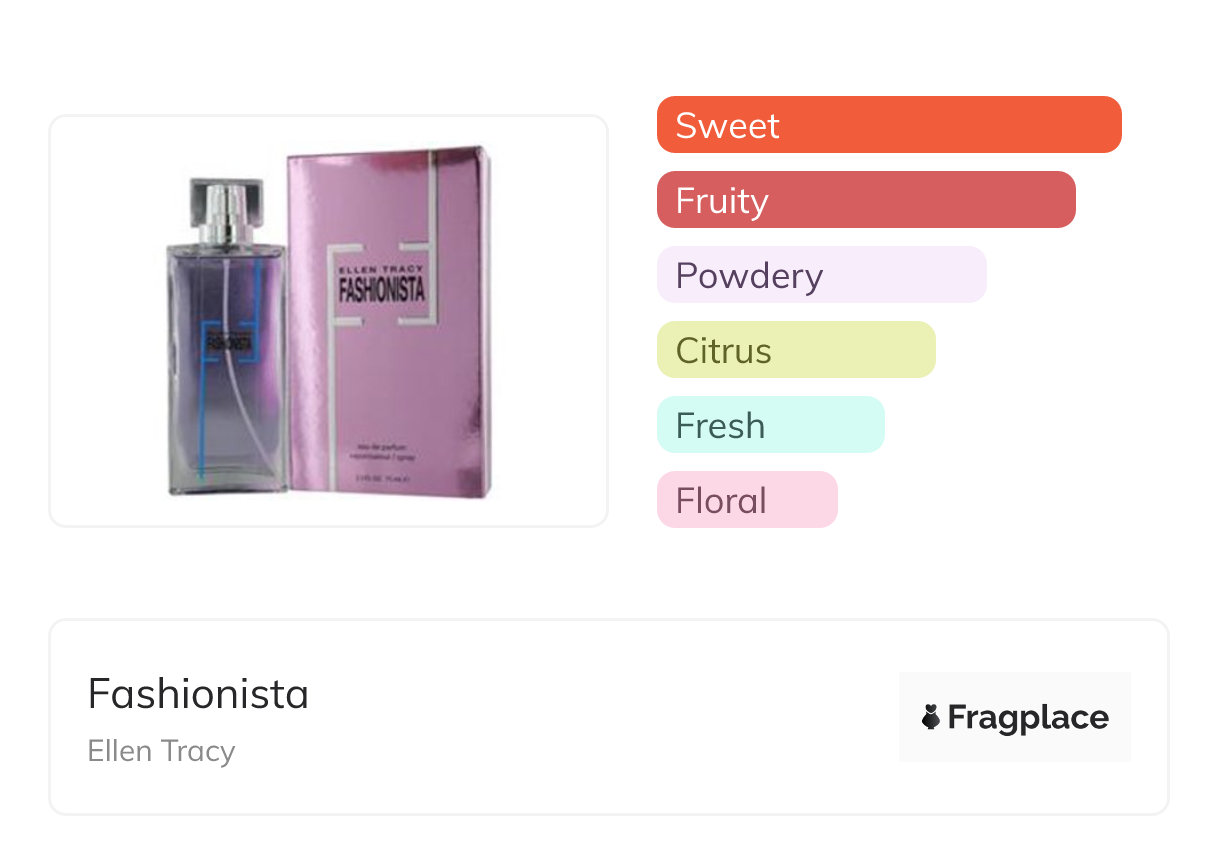Open the Fashionista fragrance title
The image size is (1218, 864).
tap(198, 693)
